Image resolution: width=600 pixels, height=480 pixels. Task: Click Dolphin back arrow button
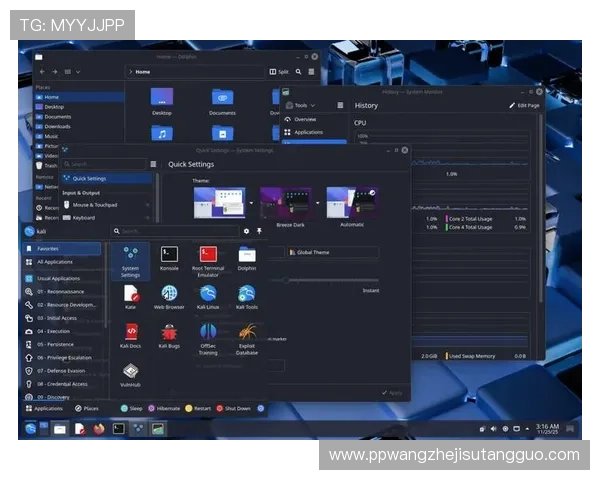pos(42,72)
